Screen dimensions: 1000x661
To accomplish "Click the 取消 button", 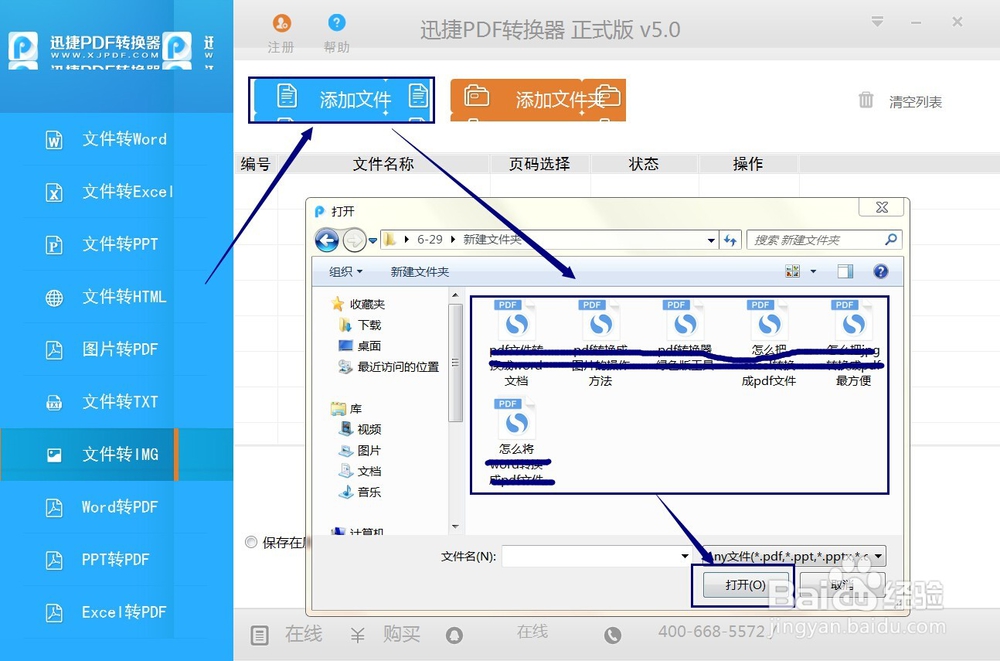I will pos(842,584).
